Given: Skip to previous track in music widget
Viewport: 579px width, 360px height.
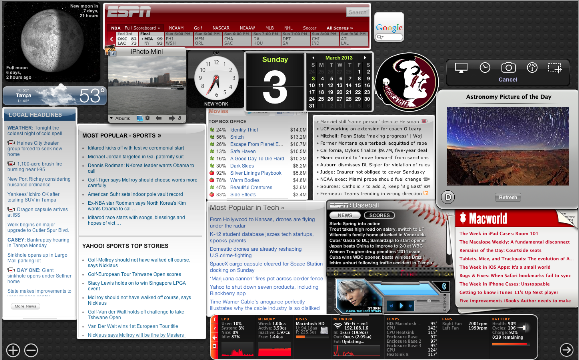Looking at the screenshot, I should 391,306.
